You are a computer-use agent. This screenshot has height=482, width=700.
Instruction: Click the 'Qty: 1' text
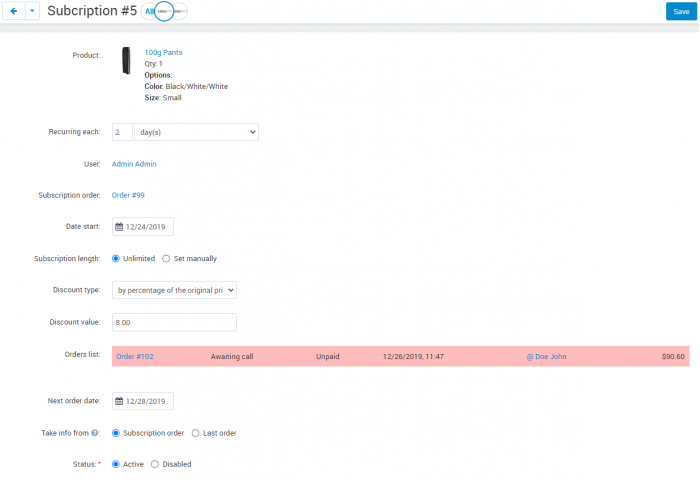(x=153, y=64)
